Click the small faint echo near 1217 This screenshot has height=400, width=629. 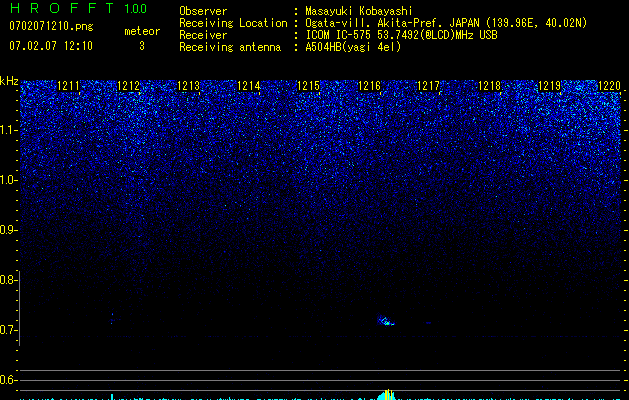coord(428,323)
